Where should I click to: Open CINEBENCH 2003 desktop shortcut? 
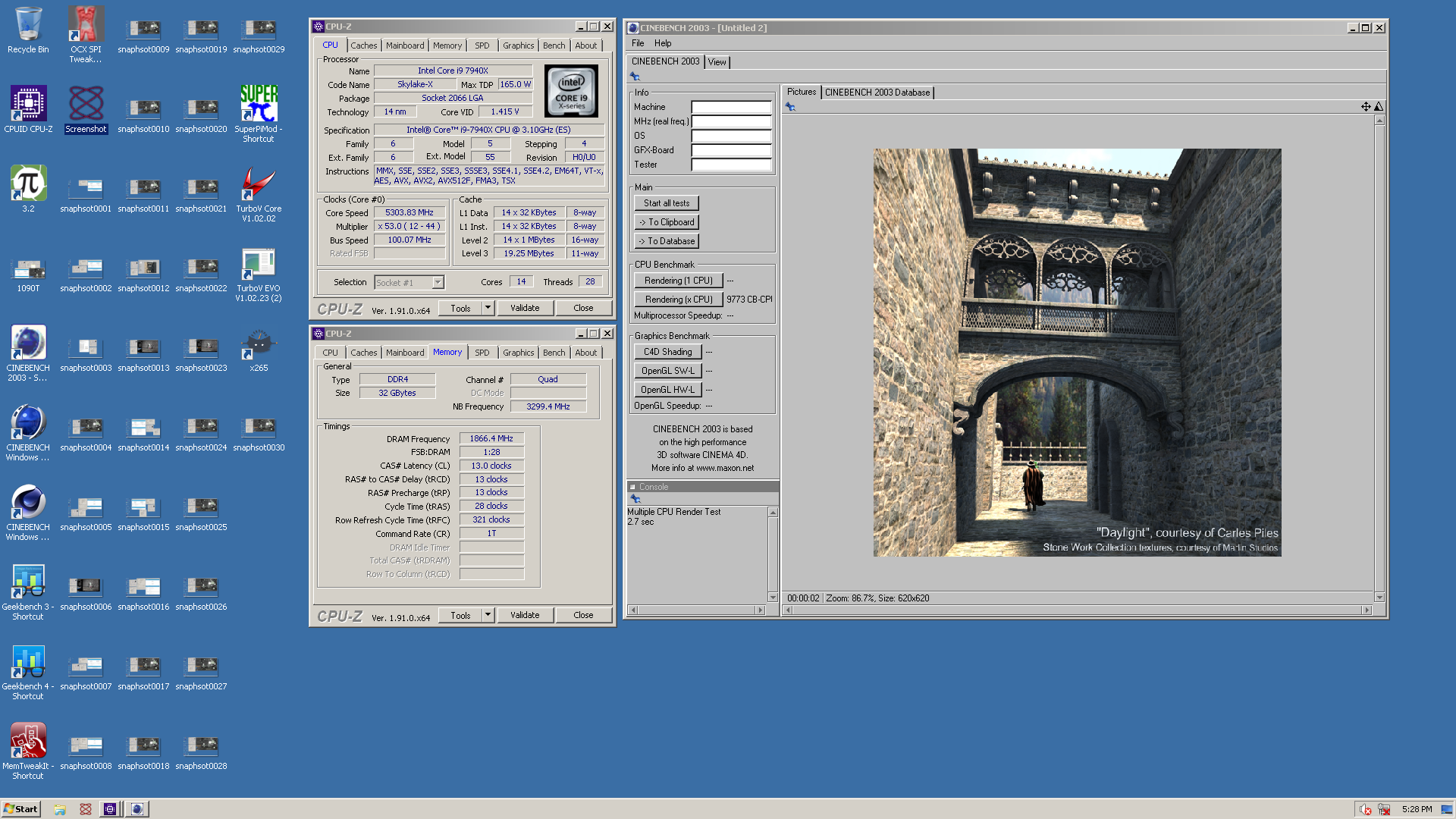point(28,353)
